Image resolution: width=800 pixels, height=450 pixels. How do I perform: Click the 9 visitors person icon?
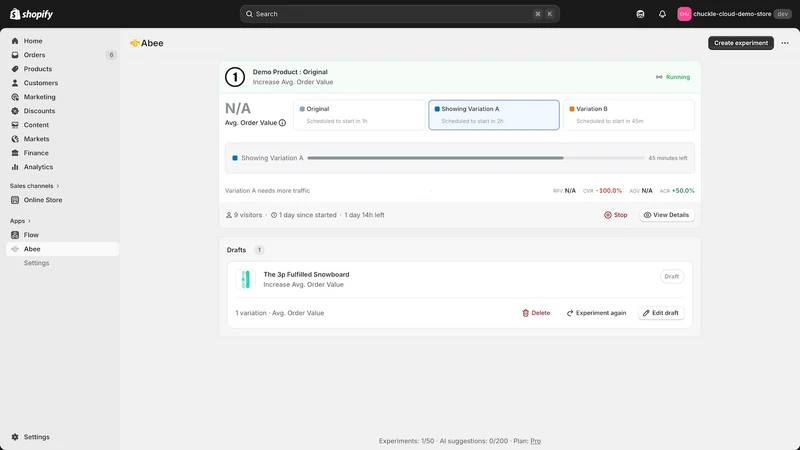coord(229,215)
